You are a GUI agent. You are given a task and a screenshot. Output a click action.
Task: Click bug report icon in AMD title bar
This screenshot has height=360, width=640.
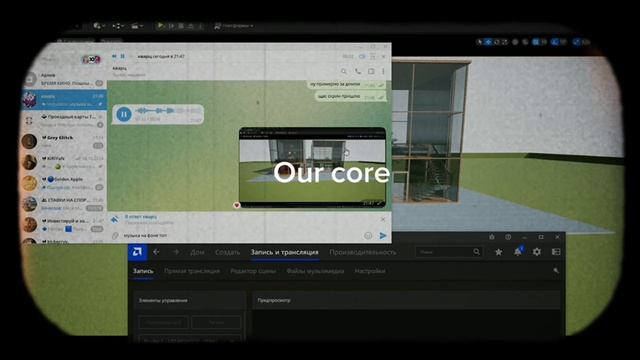click(x=492, y=237)
